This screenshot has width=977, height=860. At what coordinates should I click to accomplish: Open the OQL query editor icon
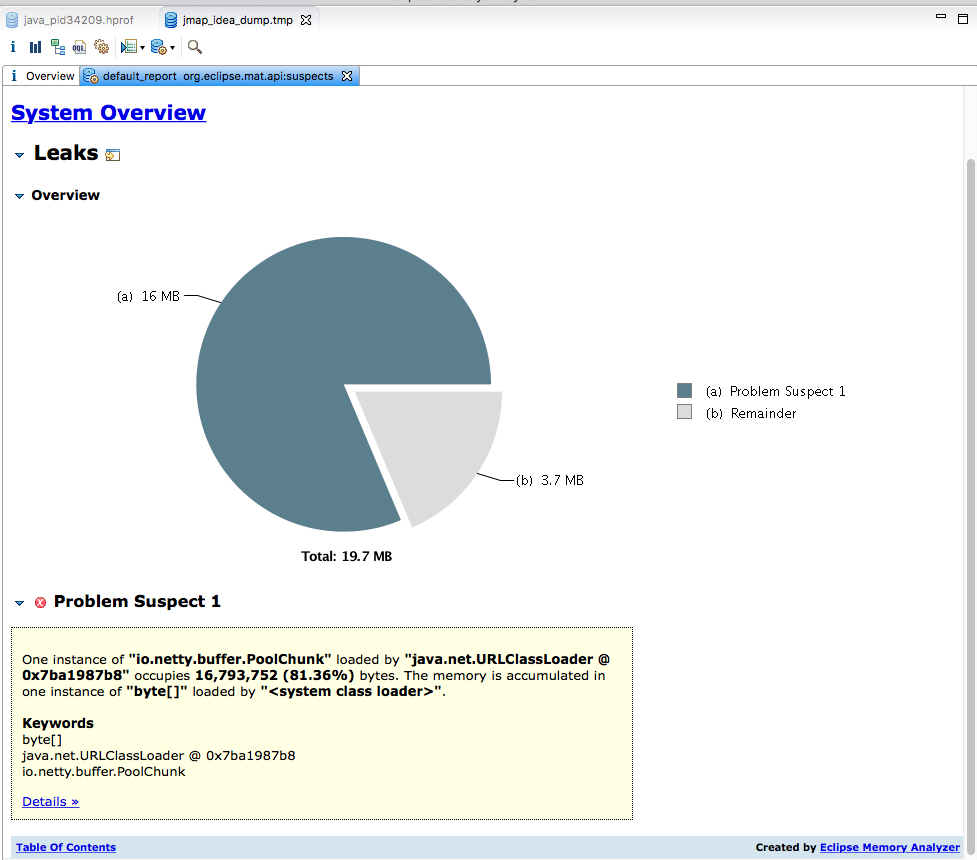click(79, 47)
